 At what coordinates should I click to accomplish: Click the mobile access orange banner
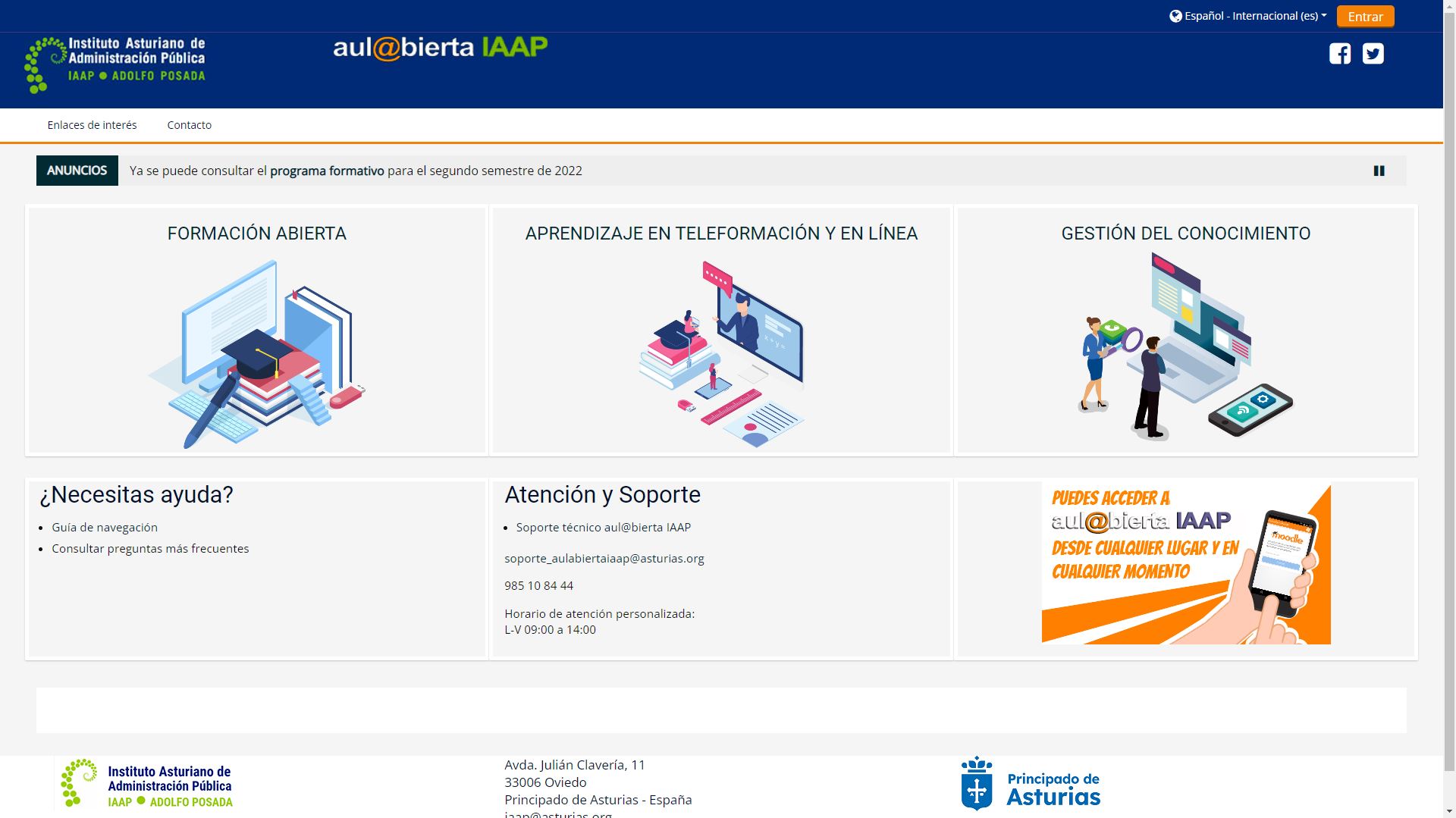pyautogui.click(x=1185, y=565)
